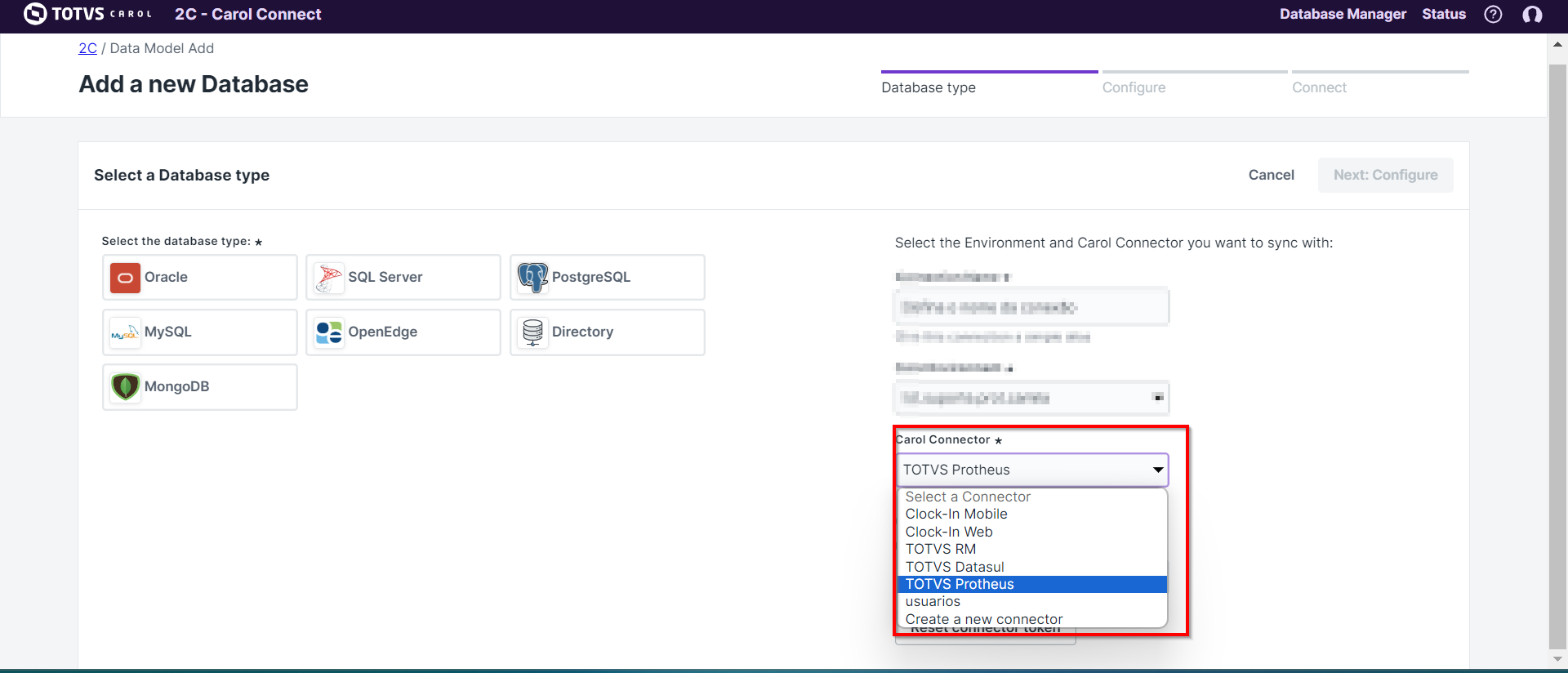Open the help question mark icon
The height and width of the screenshot is (673, 1568).
[x=1493, y=15]
